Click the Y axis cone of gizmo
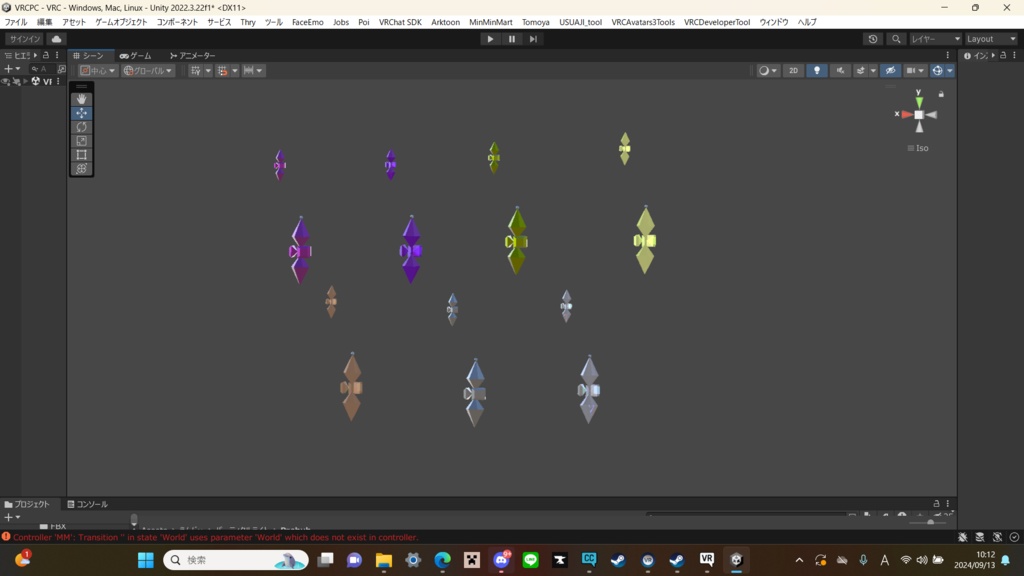The image size is (1024, 576). 919,101
